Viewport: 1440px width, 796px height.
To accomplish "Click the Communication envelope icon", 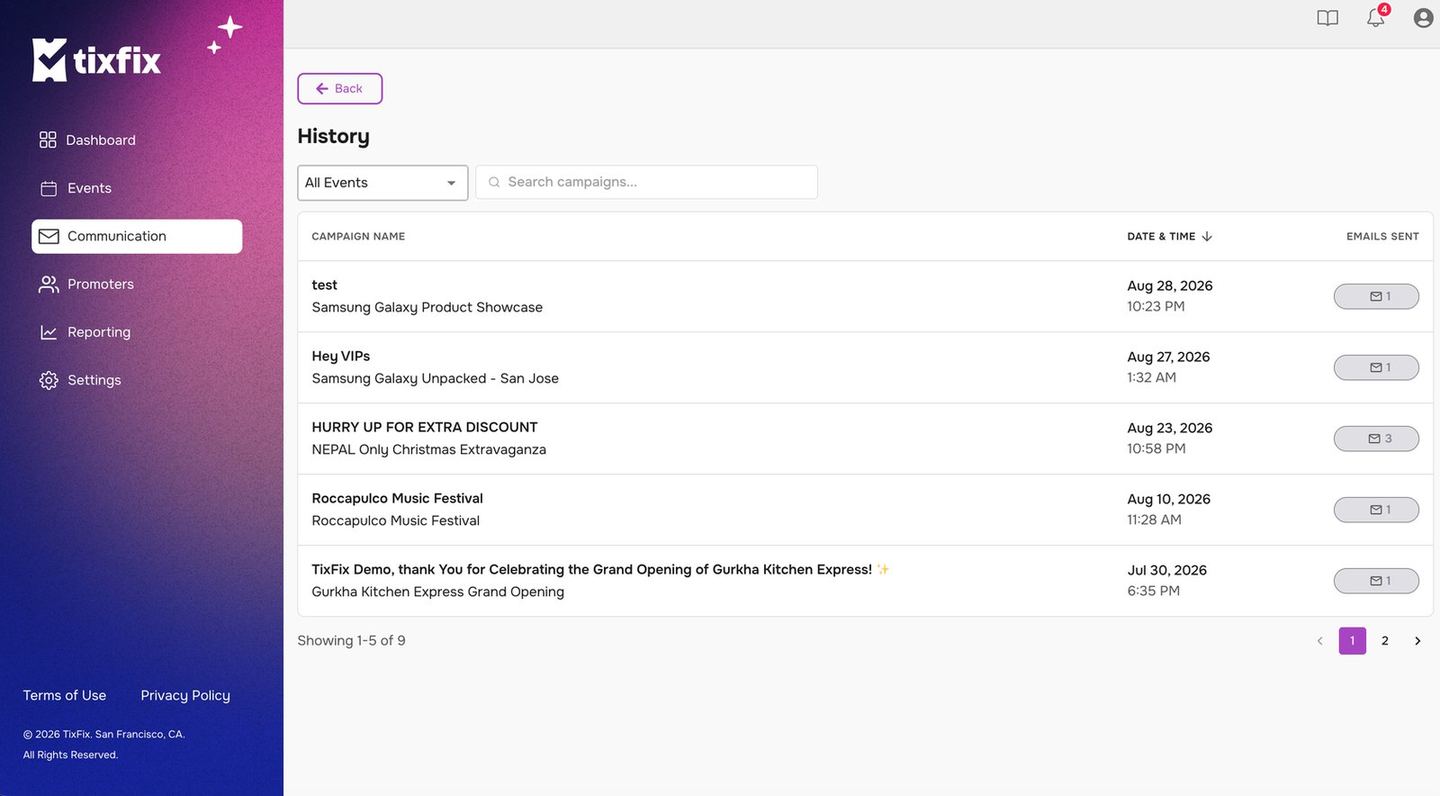I will 48,236.
